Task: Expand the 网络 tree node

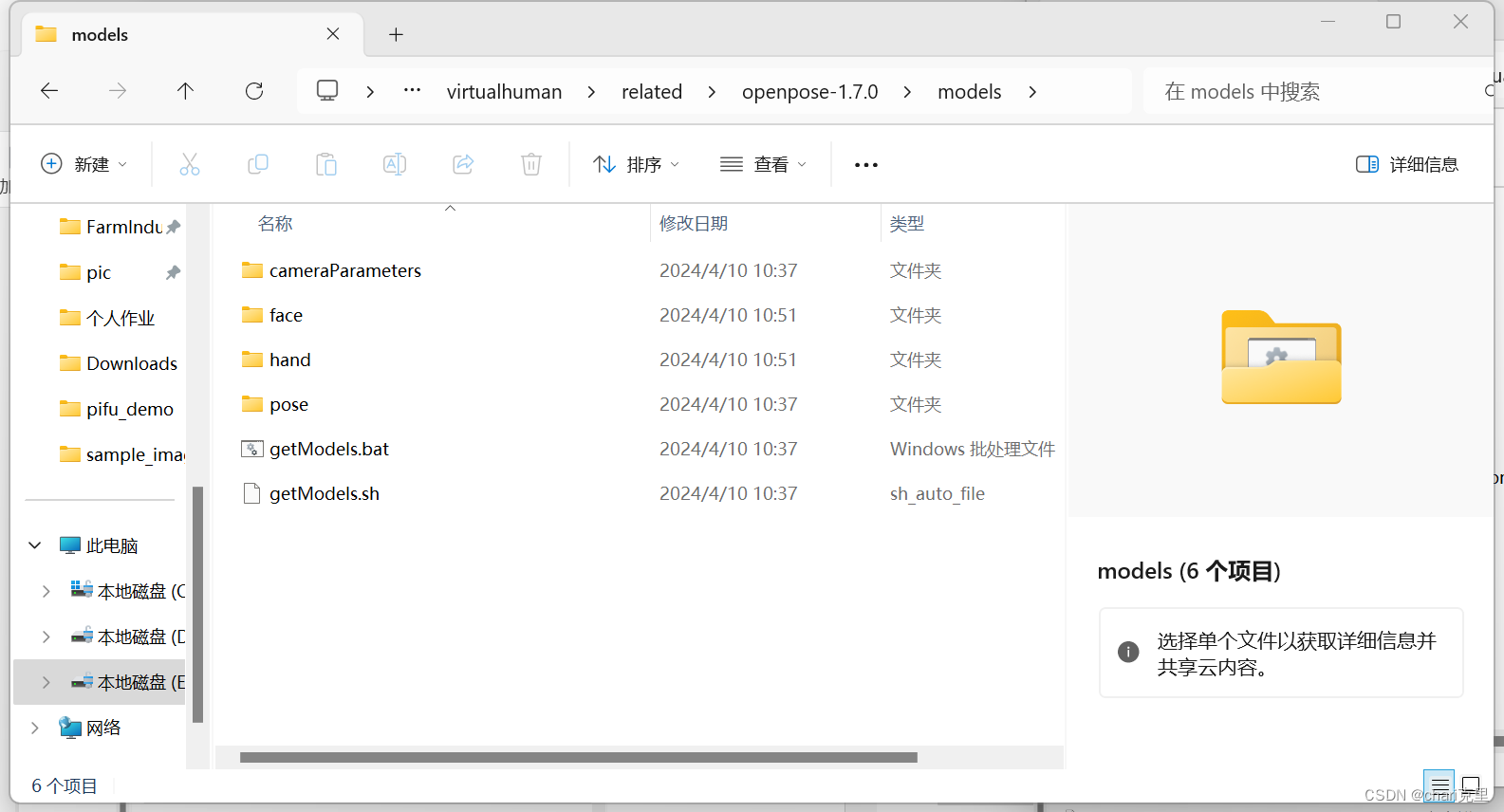Action: click(x=35, y=728)
